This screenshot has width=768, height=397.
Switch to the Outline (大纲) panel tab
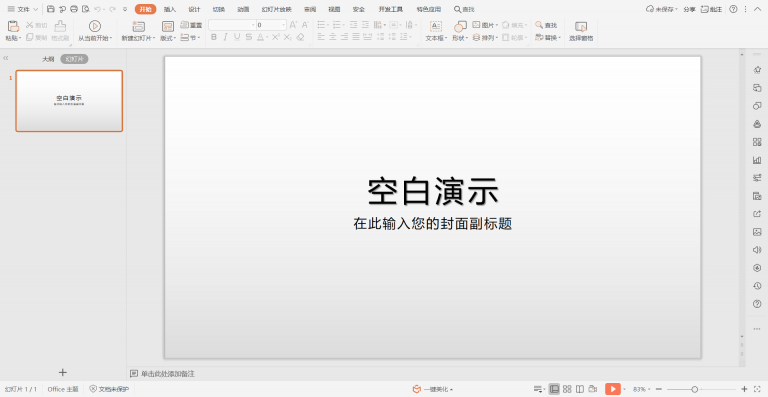(x=48, y=59)
